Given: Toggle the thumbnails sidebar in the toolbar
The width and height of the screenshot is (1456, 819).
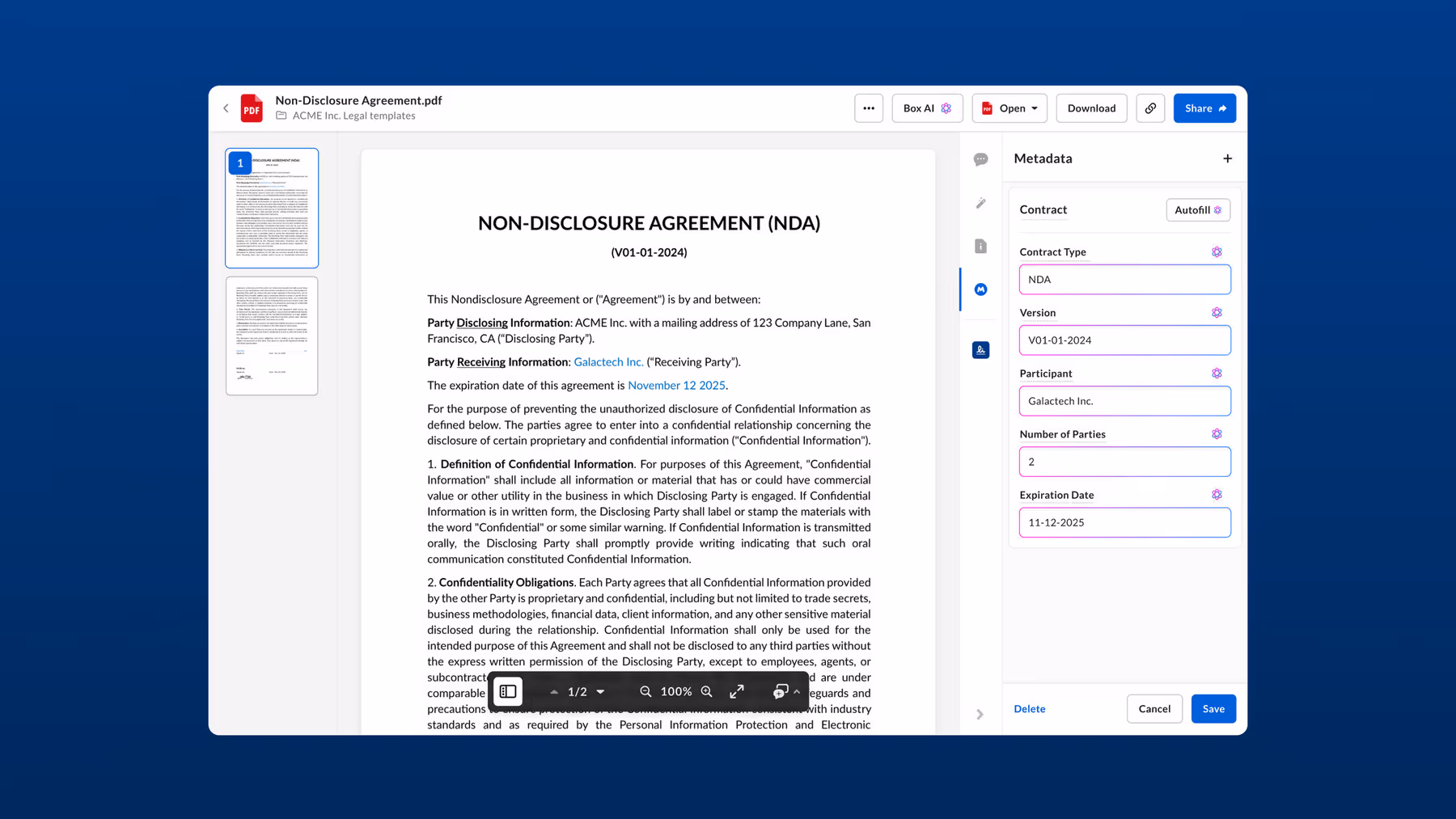Looking at the screenshot, I should coord(508,691).
